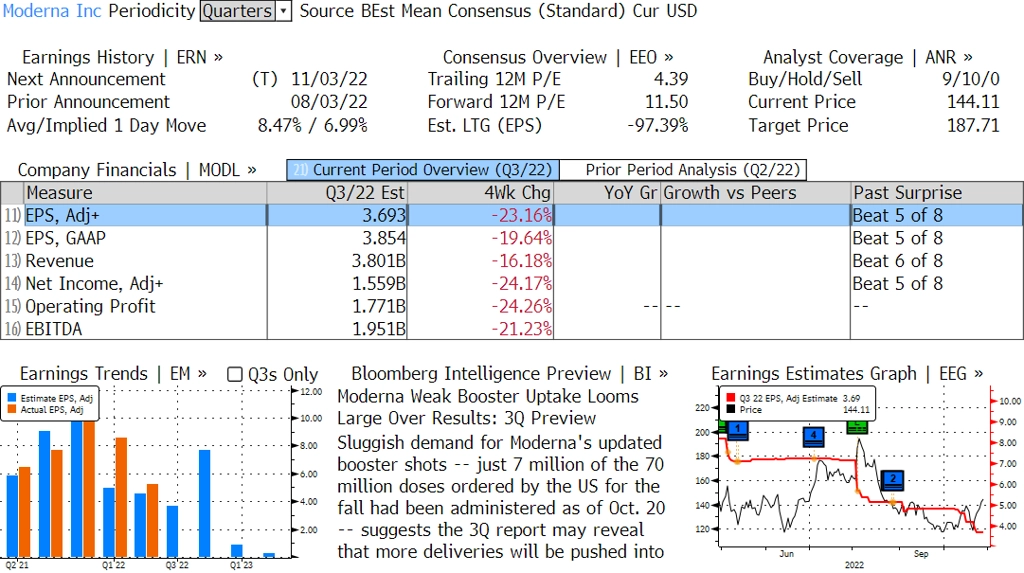Click Target Price value 187.71
The height and width of the screenshot is (573, 1024).
pyautogui.click(x=973, y=125)
